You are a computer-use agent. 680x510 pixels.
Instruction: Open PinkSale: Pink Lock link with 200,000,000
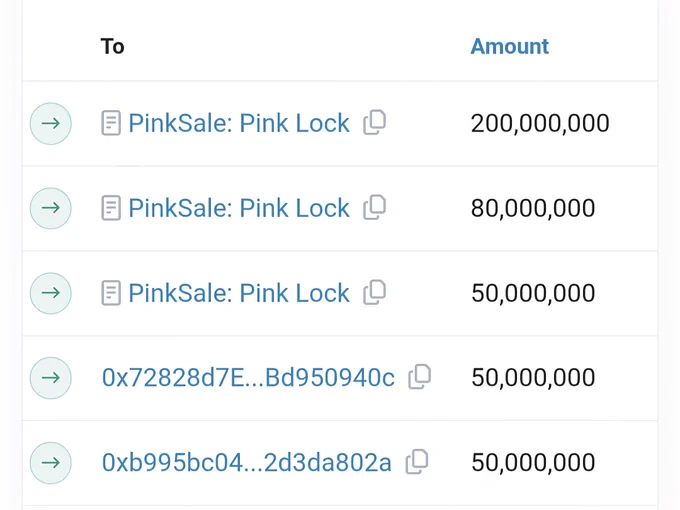[239, 123]
